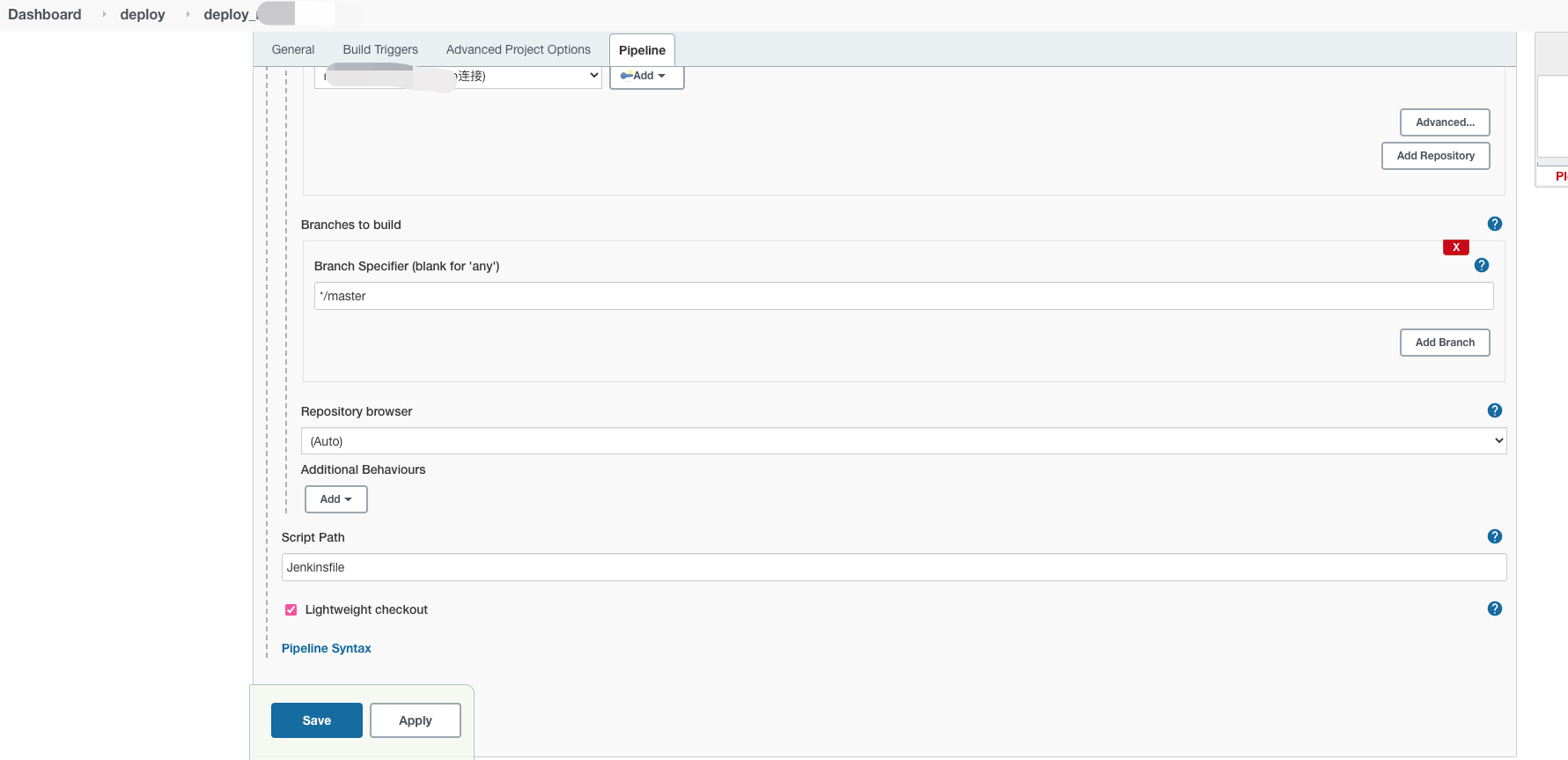Switch to the Build Triggers tab

(380, 49)
